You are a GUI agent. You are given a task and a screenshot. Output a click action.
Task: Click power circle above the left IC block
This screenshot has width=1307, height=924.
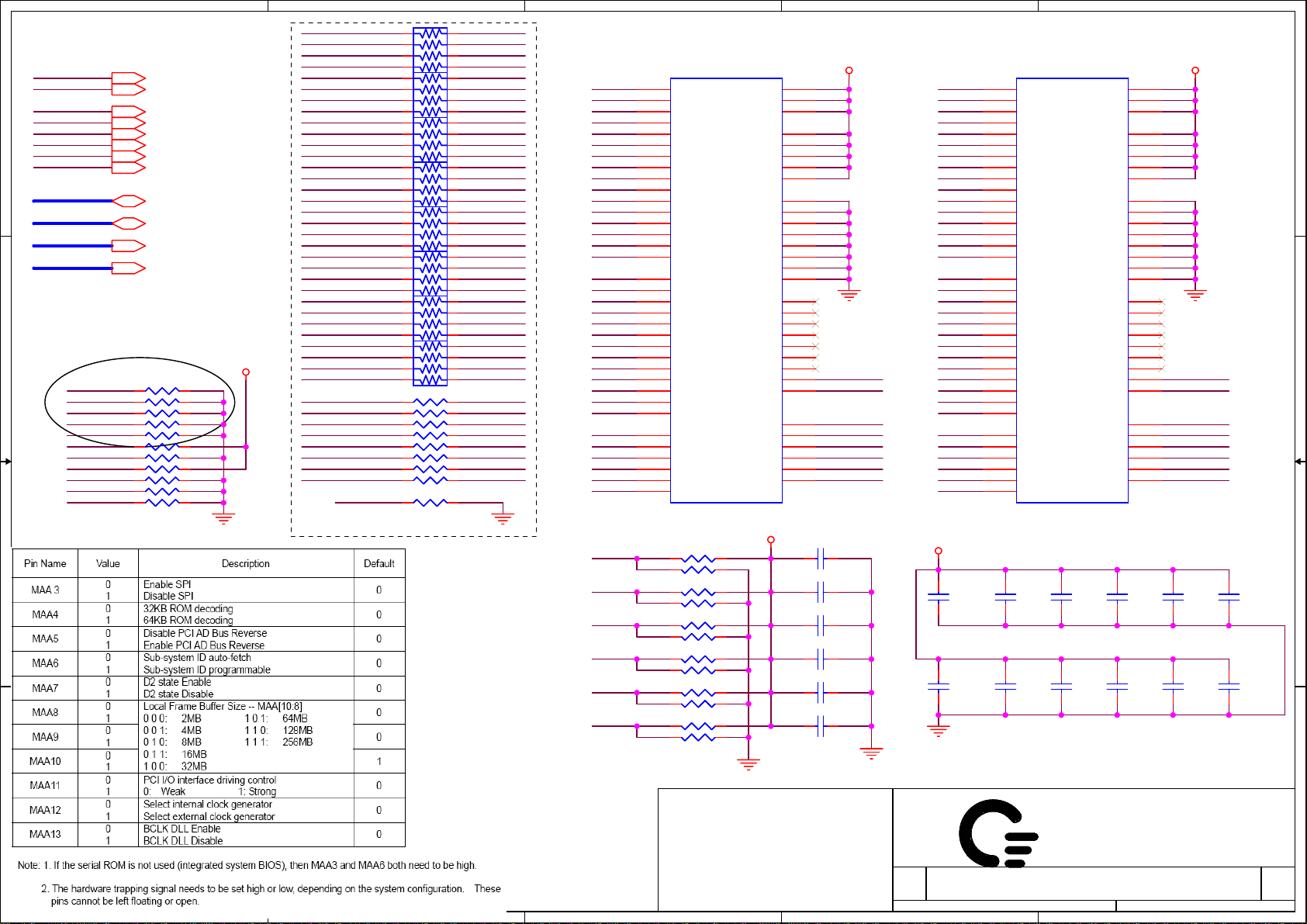[x=849, y=71]
